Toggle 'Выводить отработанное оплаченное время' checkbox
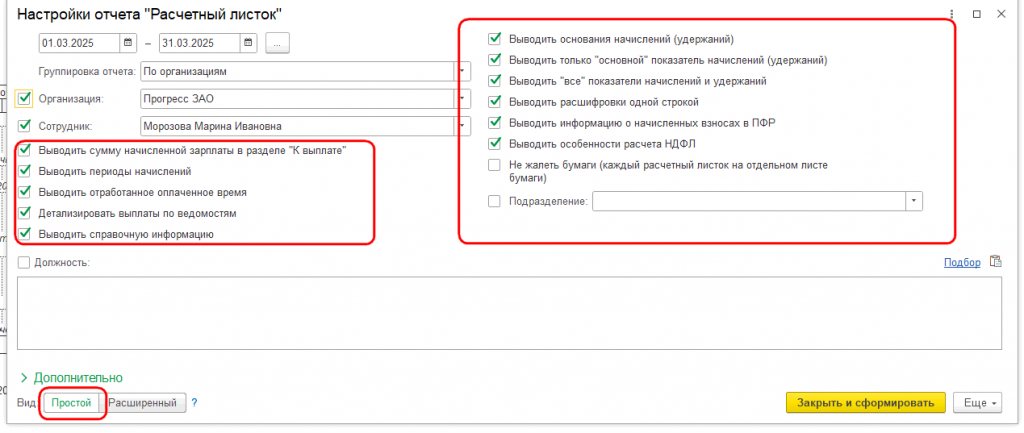The image size is (1024, 433). [x=25, y=193]
